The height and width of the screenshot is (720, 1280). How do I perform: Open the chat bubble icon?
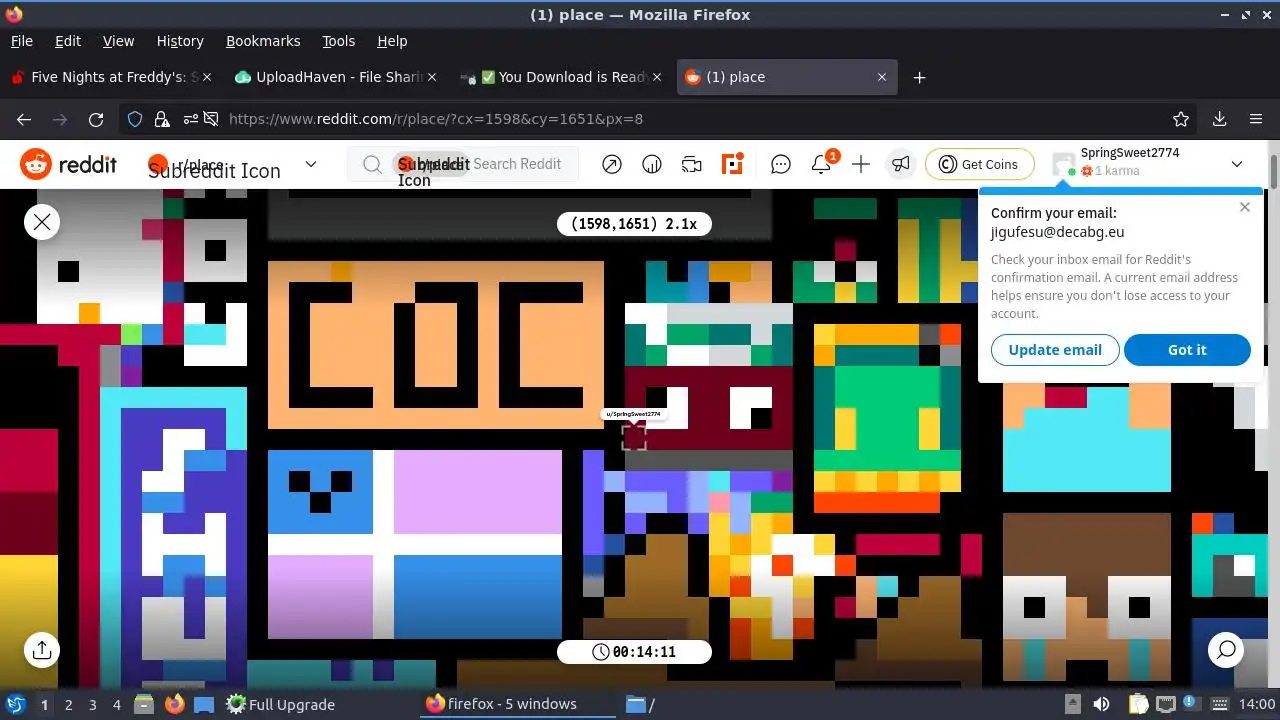click(x=781, y=165)
